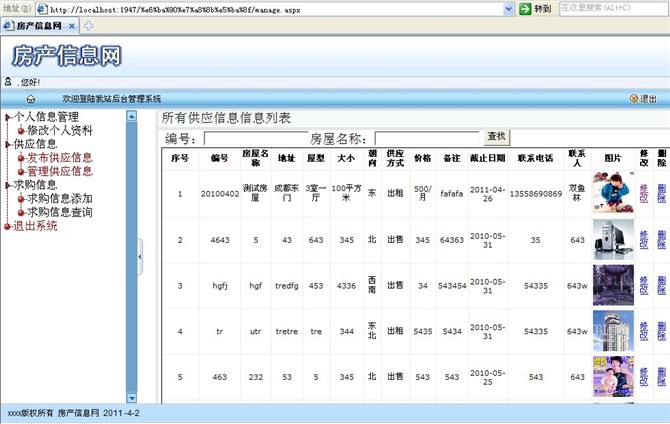Collapse the 求购信息 tree node
The height and width of the screenshot is (424, 670).
pyautogui.click(x=8, y=185)
